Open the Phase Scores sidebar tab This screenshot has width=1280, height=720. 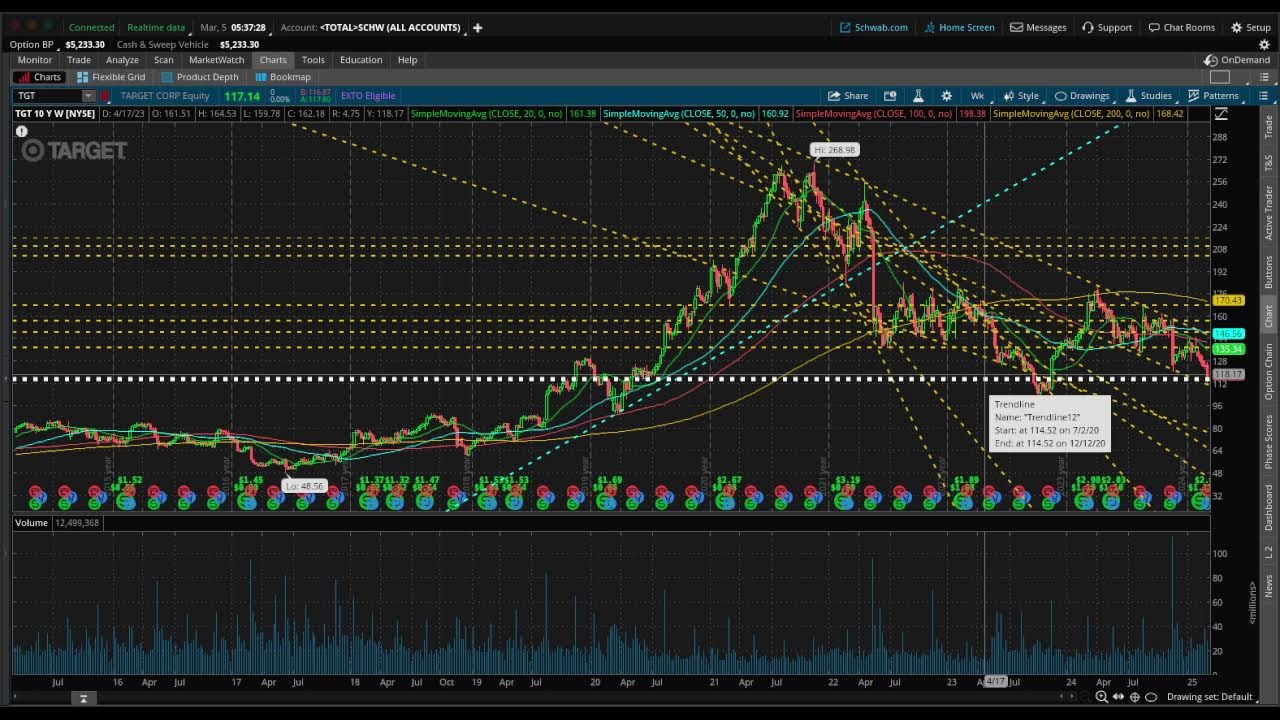(x=1269, y=442)
